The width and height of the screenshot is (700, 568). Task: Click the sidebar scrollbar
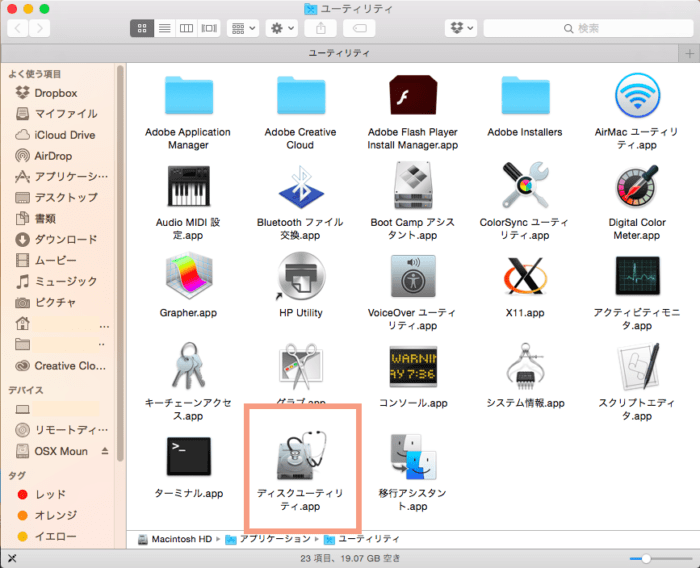[x=120, y=263]
